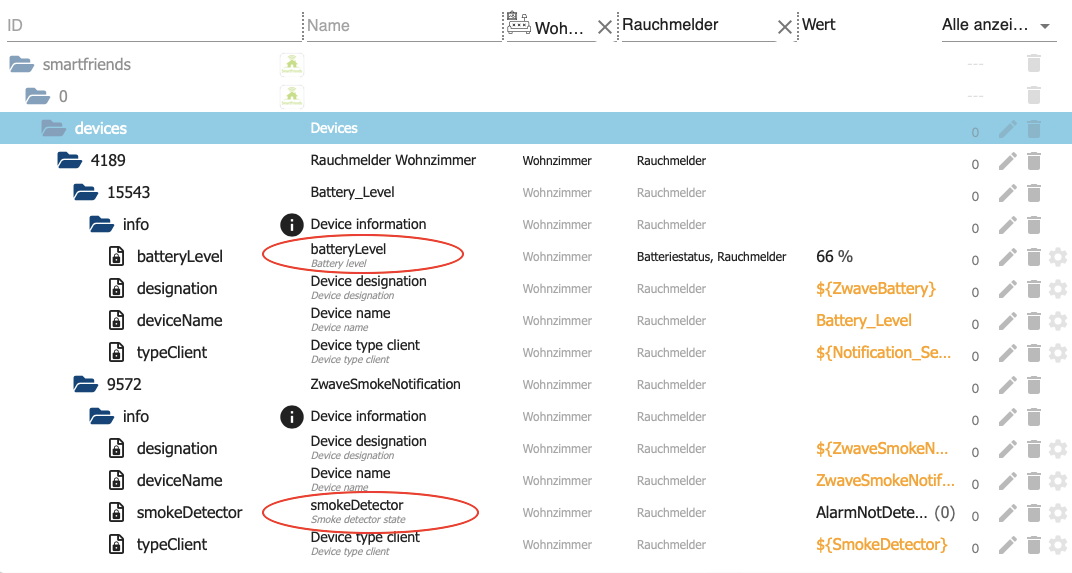Delete the batteryLevel state
1072x573 pixels.
pyautogui.click(x=1034, y=257)
